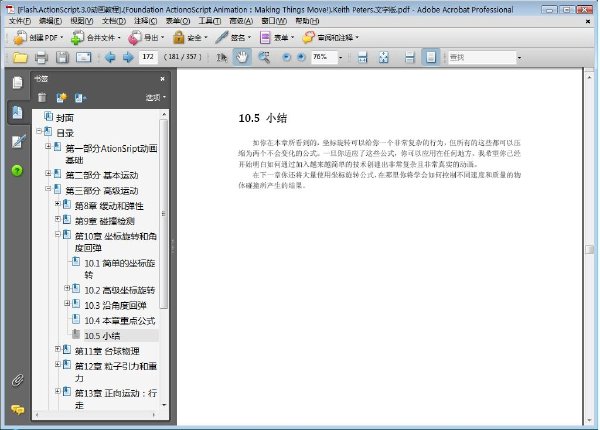The width and height of the screenshot is (600, 430).
Task: Click the bookmarks panel vertical scrollbar
Action: pos(164,213)
